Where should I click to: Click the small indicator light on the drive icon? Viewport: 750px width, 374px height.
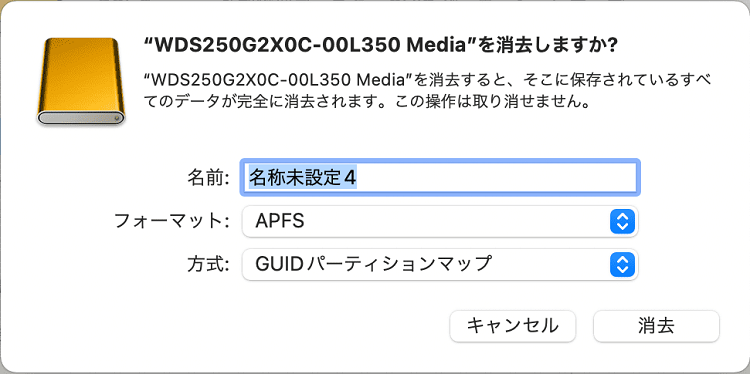(117, 118)
